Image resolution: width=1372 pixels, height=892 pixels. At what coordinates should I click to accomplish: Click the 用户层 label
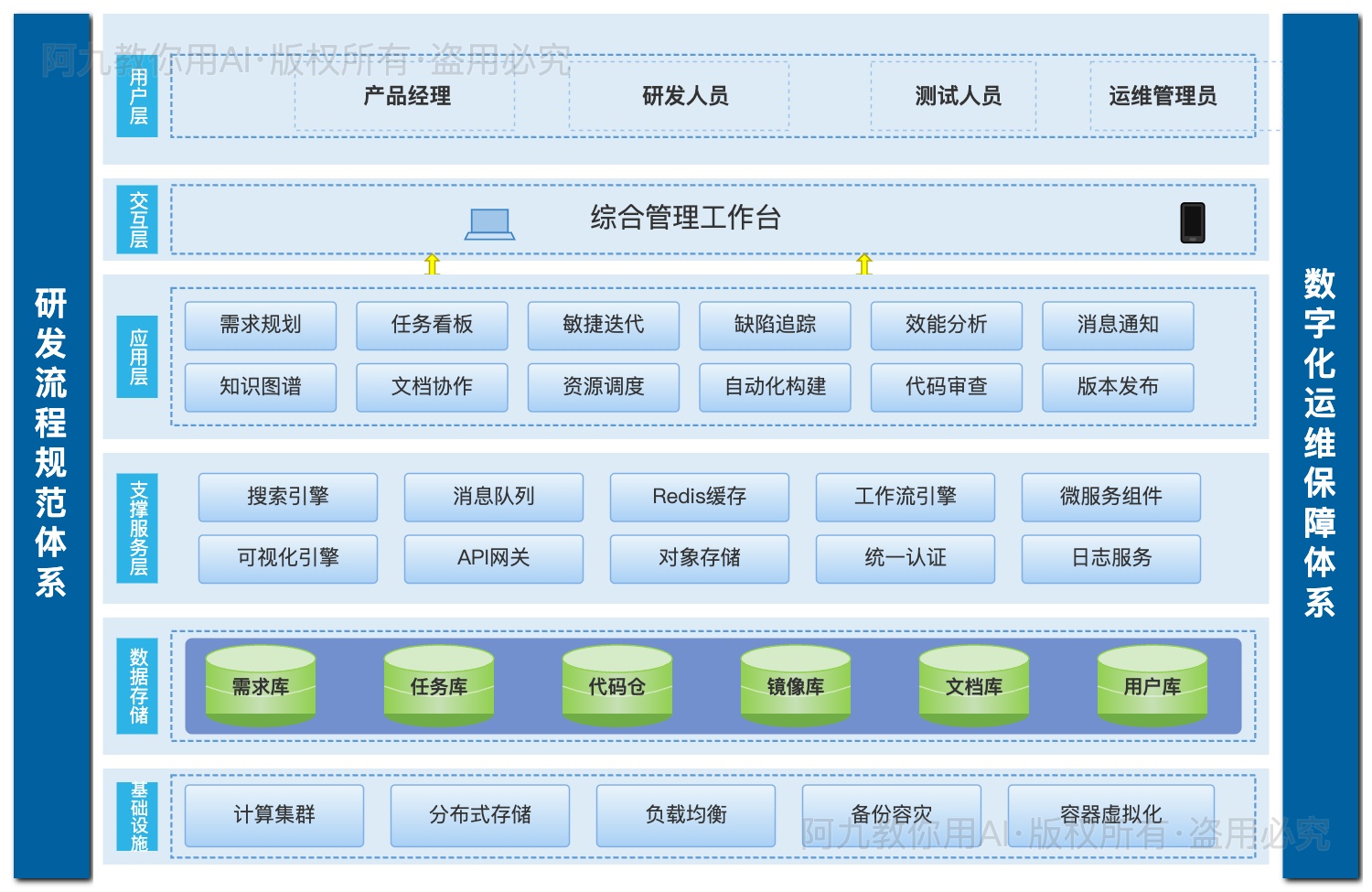click(136, 96)
